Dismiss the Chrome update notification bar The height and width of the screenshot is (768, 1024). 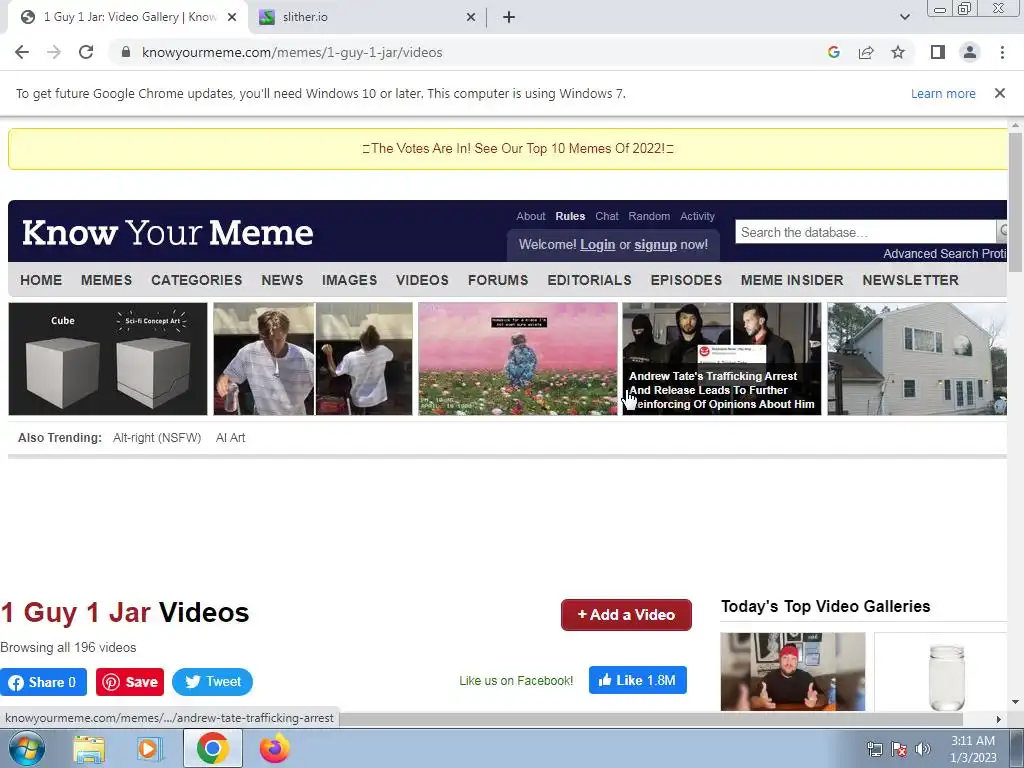(999, 93)
